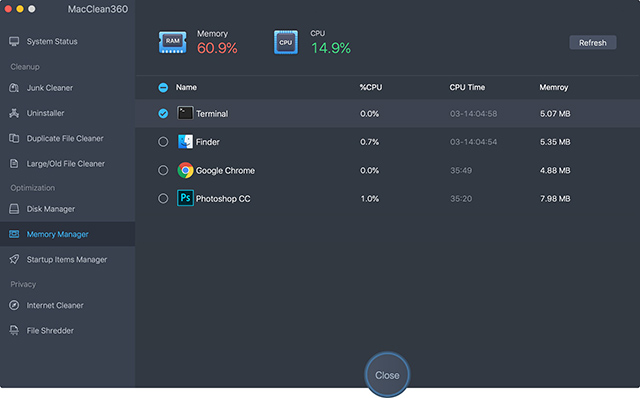Screen dimensions: 640x398
Task: Click the 14.9% CPU usage value
Action: [331, 48]
